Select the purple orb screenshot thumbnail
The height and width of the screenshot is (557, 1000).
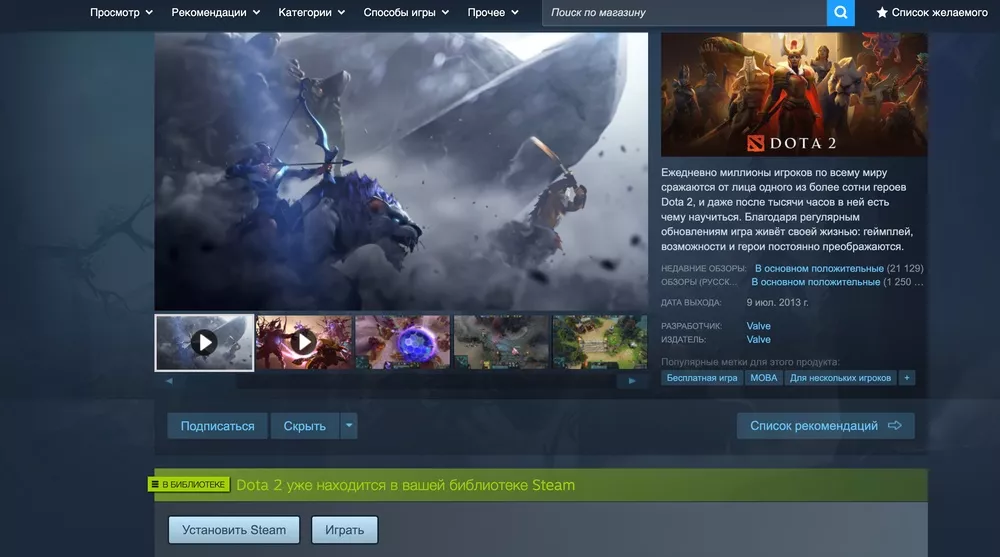[x=402, y=343]
